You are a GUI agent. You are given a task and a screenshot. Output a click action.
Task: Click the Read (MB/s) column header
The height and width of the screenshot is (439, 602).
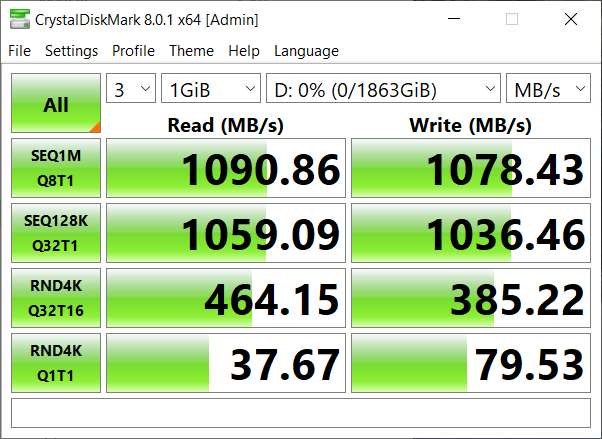[226, 125]
